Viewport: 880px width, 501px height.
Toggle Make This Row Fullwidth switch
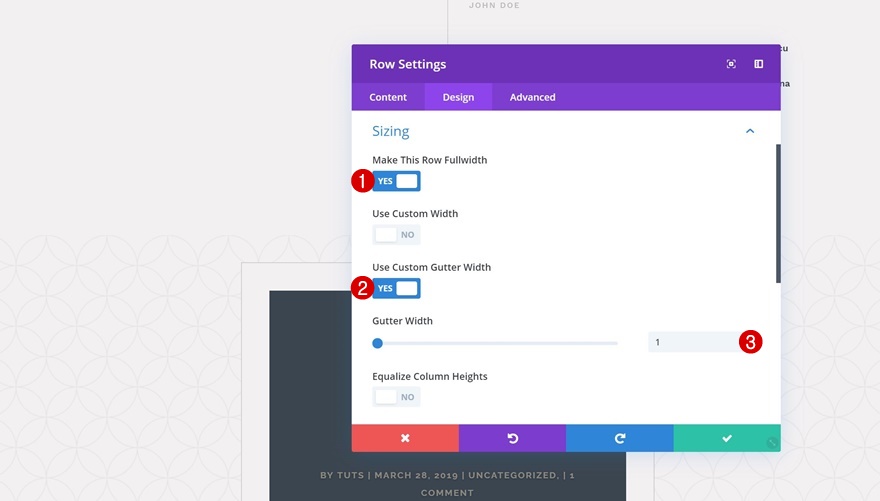396,181
